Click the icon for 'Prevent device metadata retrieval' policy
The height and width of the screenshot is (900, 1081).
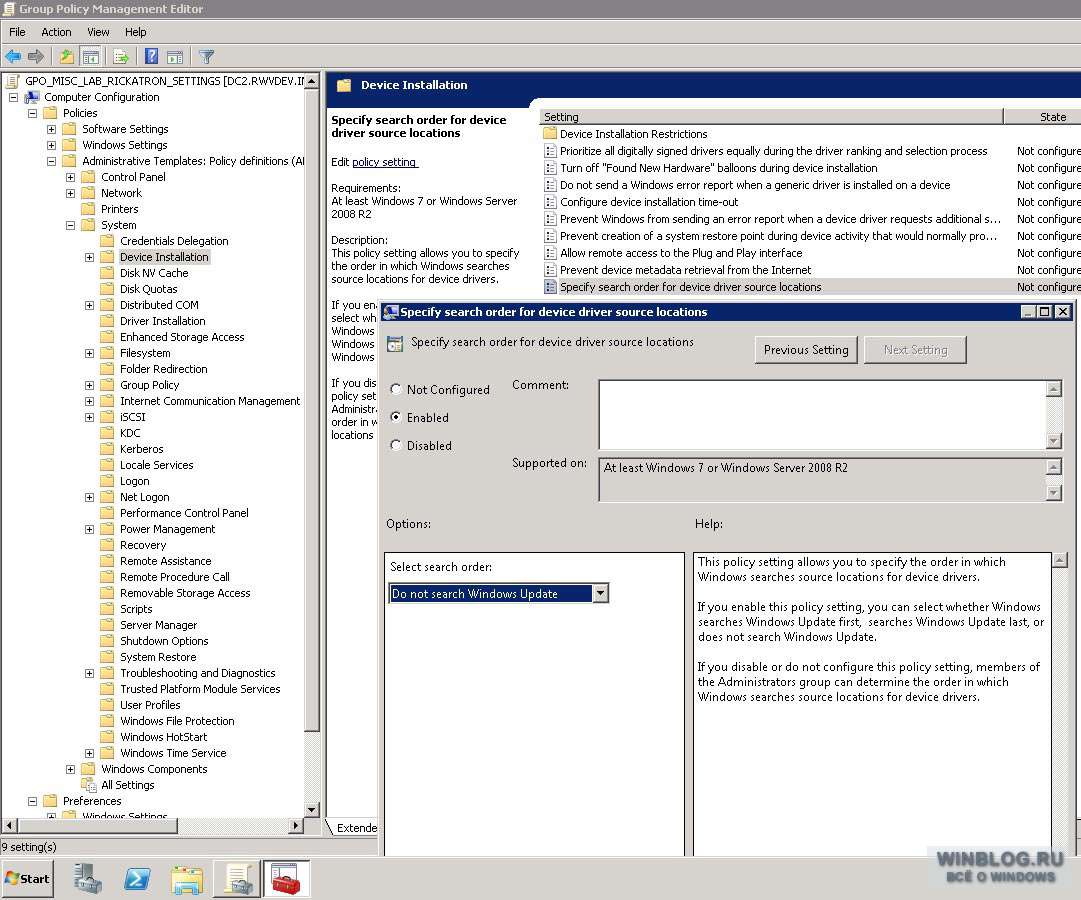[x=549, y=270]
